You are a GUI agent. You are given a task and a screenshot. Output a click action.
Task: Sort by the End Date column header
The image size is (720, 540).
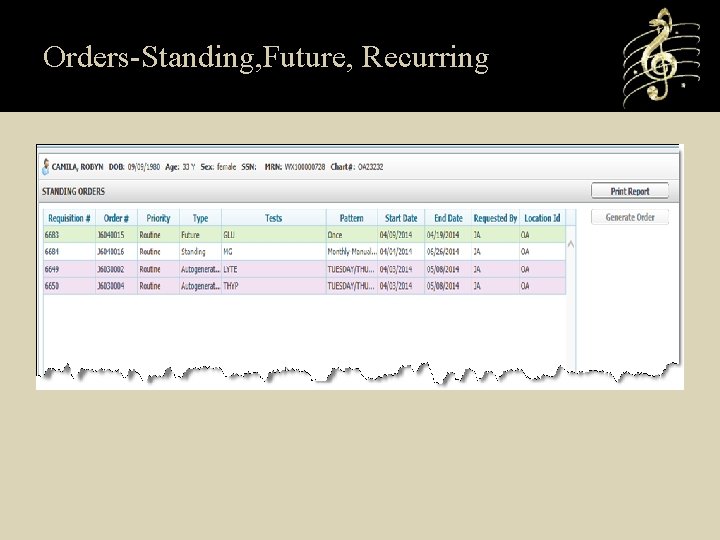(448, 218)
